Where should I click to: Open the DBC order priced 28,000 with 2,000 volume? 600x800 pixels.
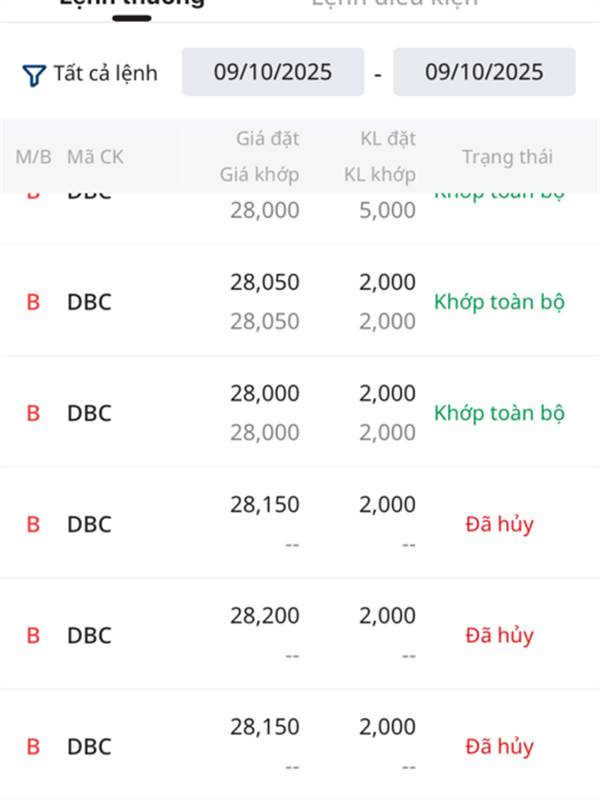pyautogui.click(x=300, y=412)
